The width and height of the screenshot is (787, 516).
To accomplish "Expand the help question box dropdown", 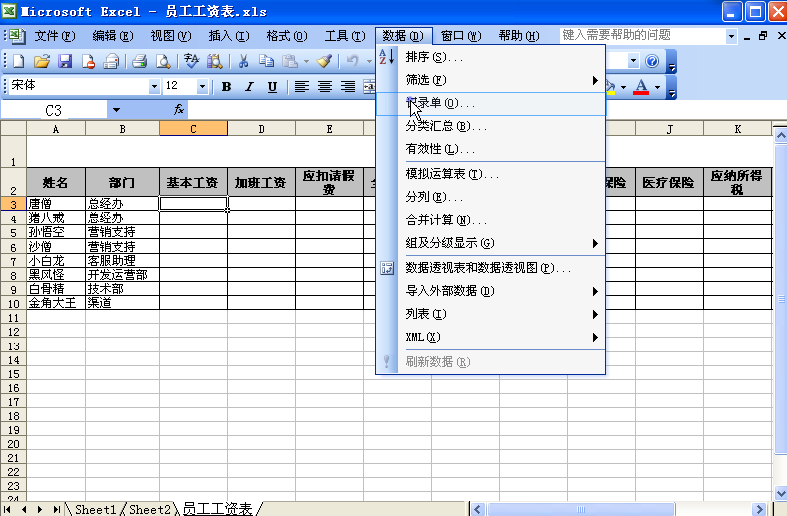I will 731,36.
